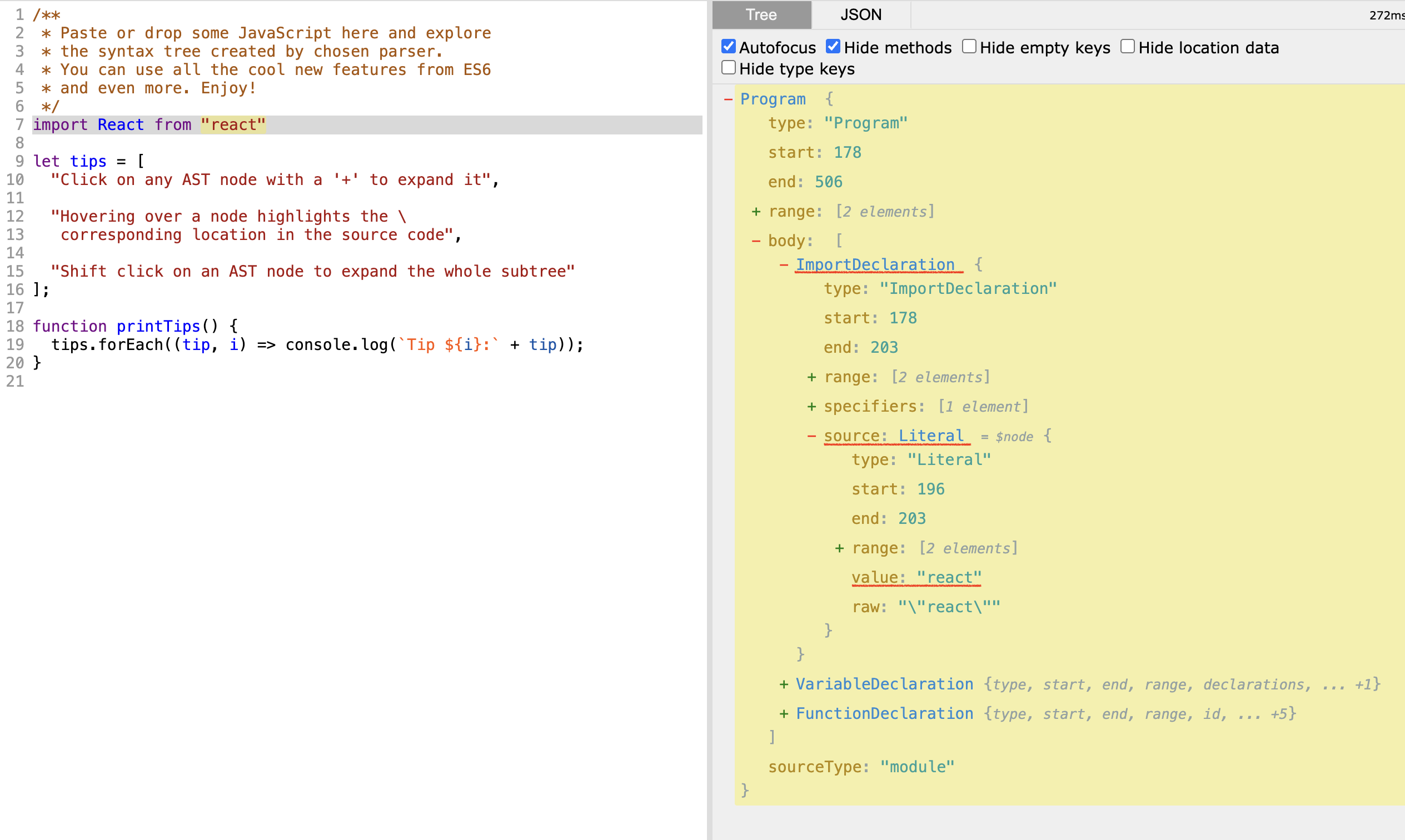Collapse the Program root node
Screen dimensions: 1405x840
tap(728, 99)
